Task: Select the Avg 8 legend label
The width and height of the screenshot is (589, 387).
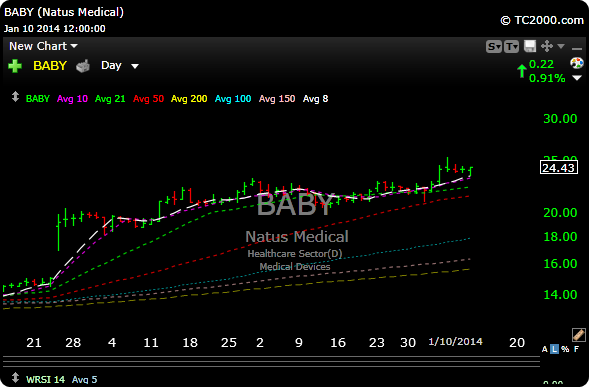Action: pos(316,99)
